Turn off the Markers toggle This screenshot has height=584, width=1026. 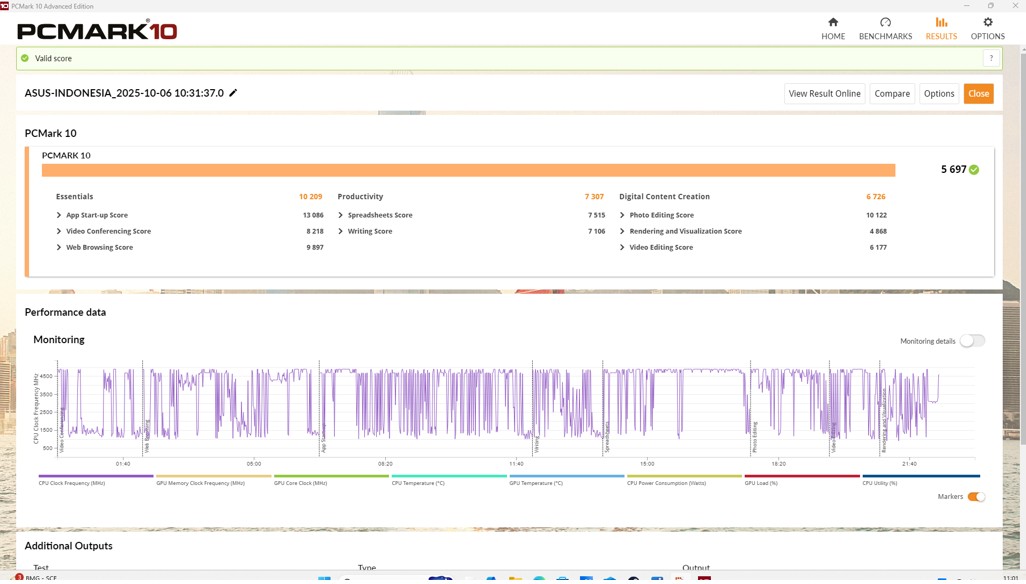point(976,497)
